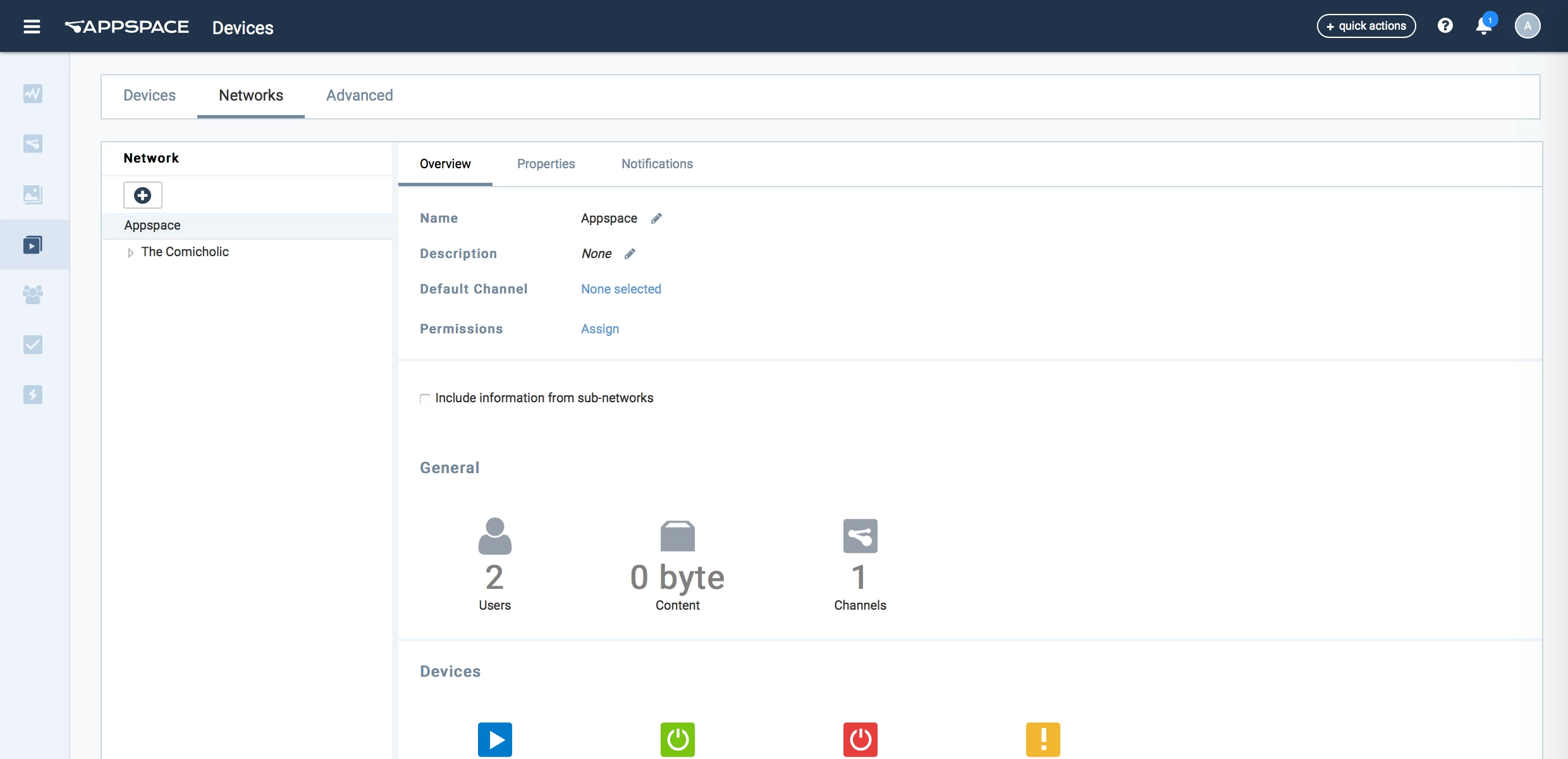
Task: Select the Appspace network in tree
Action: pos(152,225)
